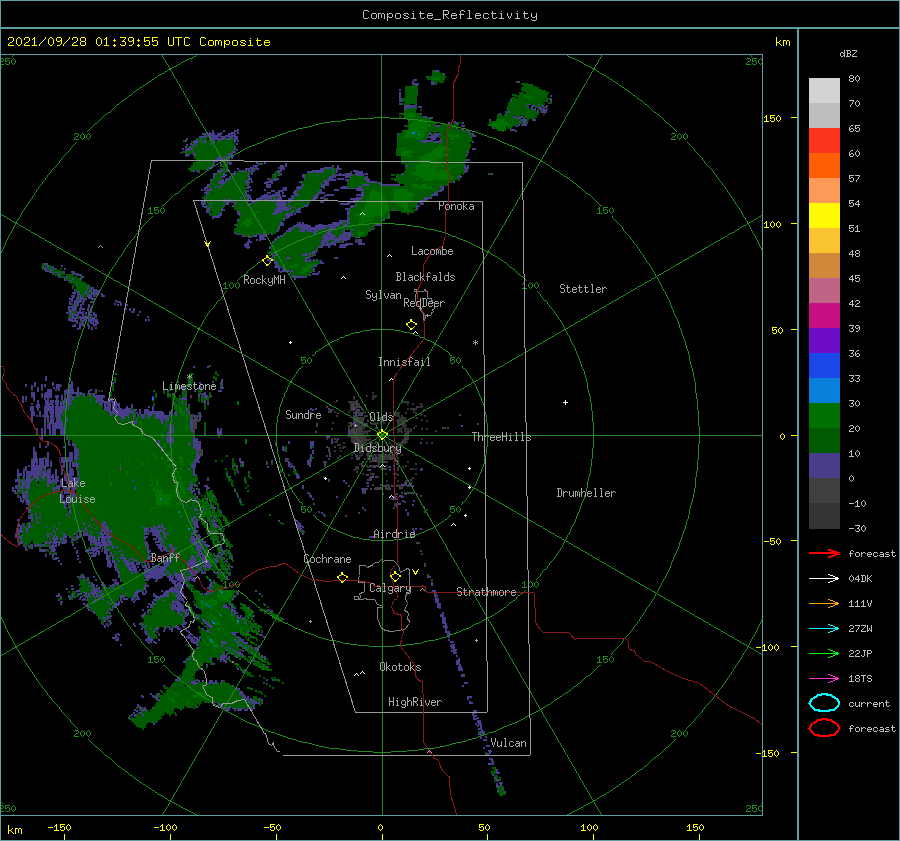Viewport: 900px width, 841px height.
Task: Click the yellow radar site marker at center
Action: tap(382, 435)
